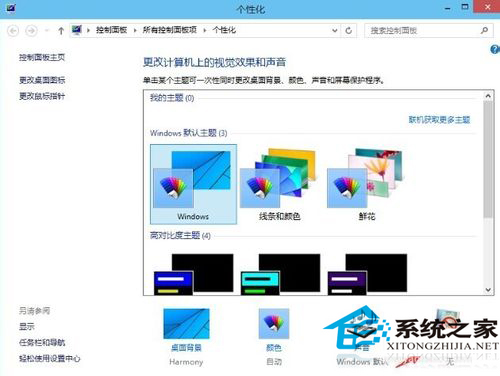Viewport: 500px width, 376px height.
Task: Minimize the 个性化 window
Action: pyautogui.click(x=448, y=8)
